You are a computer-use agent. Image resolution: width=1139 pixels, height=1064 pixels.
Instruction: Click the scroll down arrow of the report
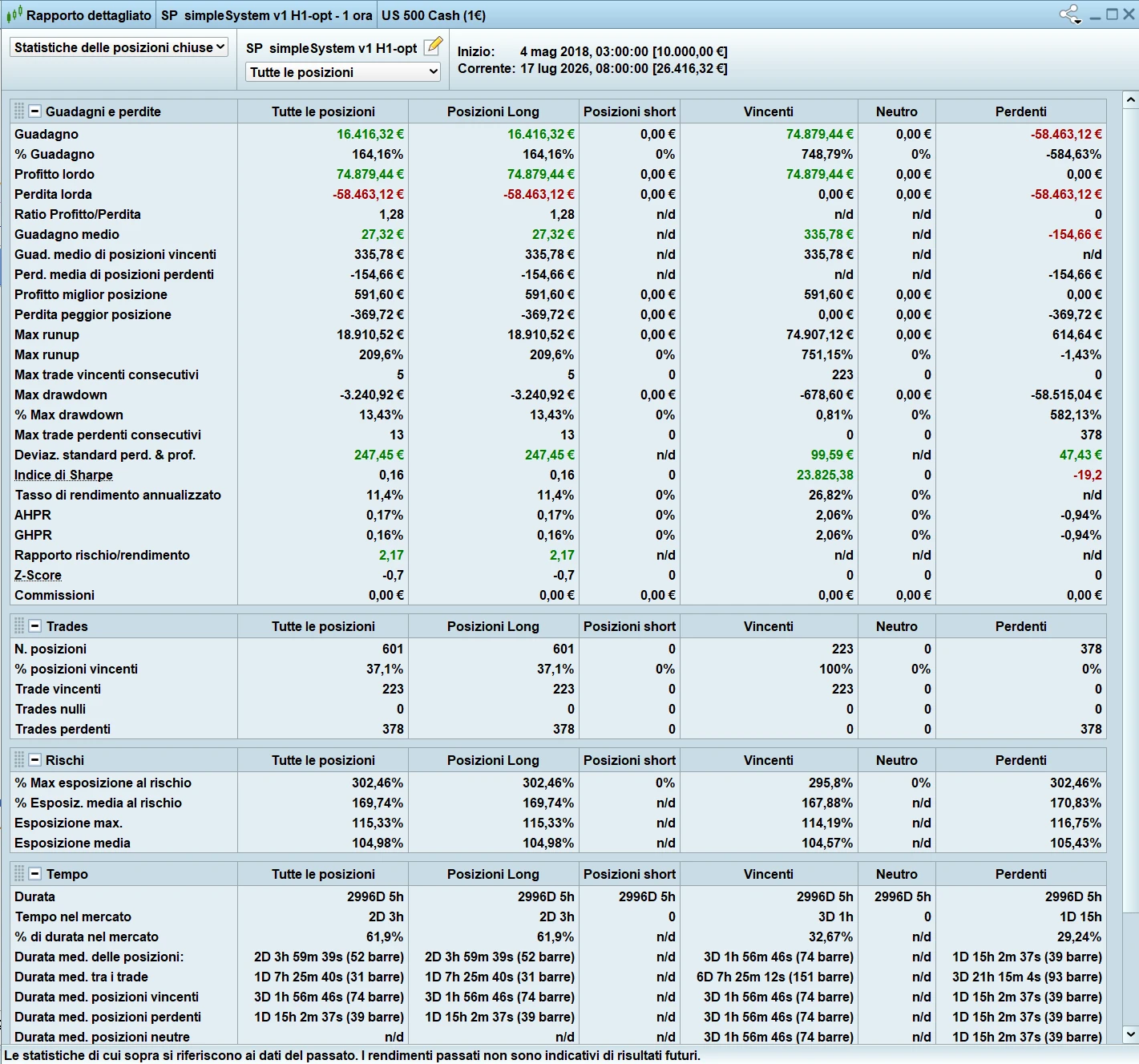click(1130, 1034)
